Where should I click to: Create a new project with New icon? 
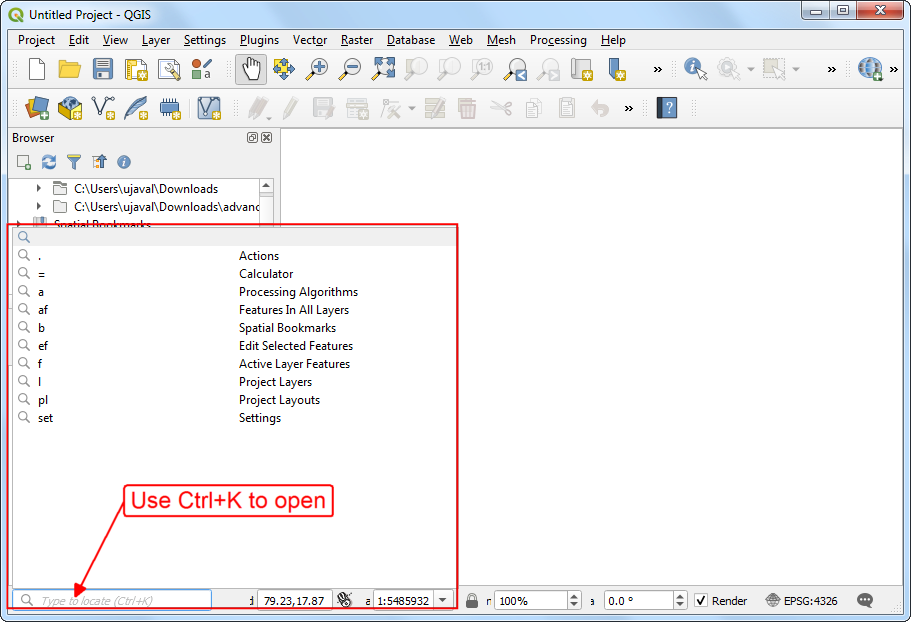pos(37,69)
